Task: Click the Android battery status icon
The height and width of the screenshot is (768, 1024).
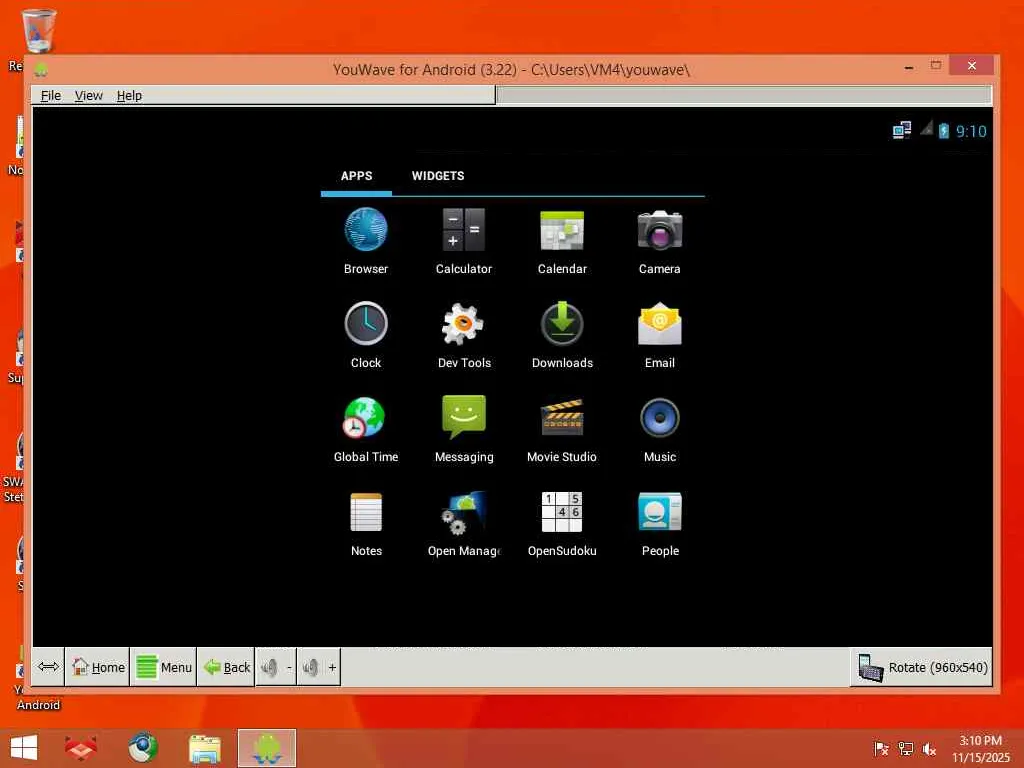Action: click(944, 131)
